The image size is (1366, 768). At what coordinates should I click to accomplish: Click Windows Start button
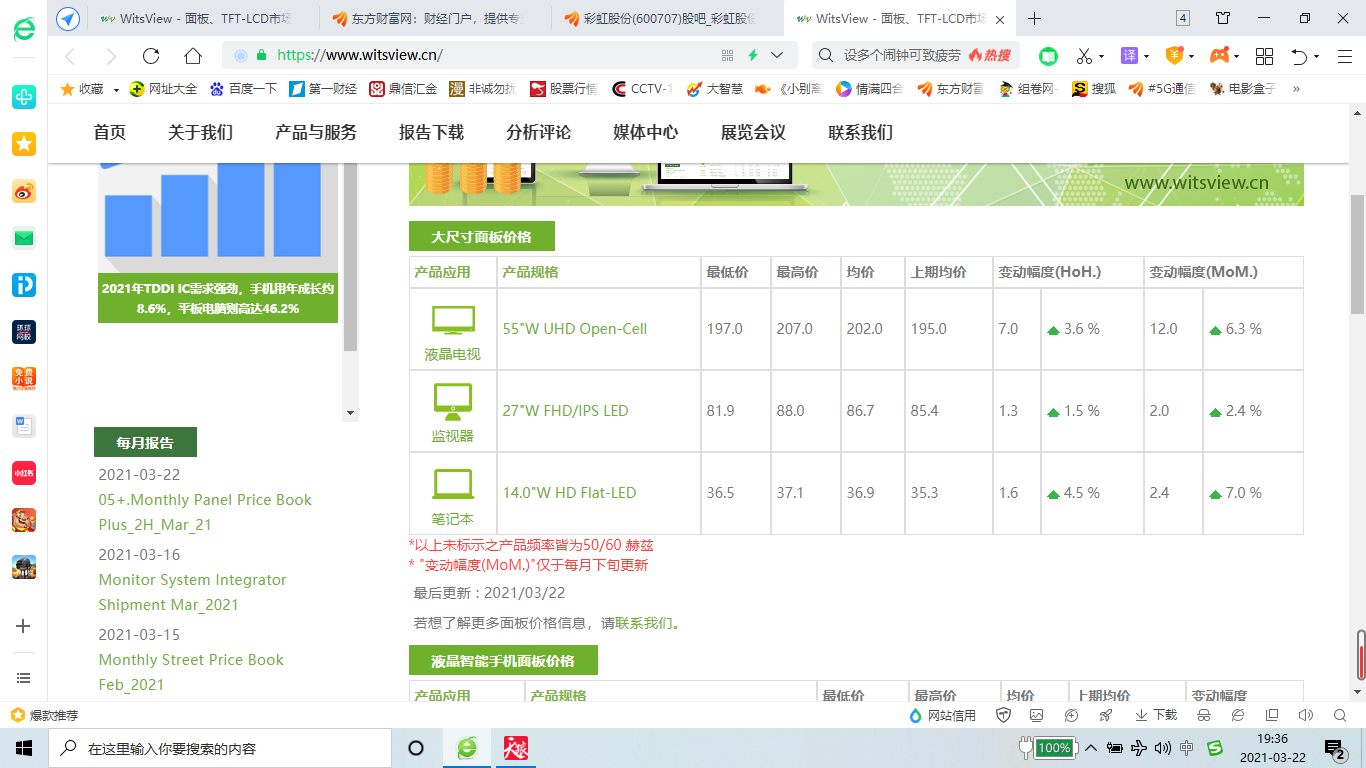pyautogui.click(x=23, y=748)
